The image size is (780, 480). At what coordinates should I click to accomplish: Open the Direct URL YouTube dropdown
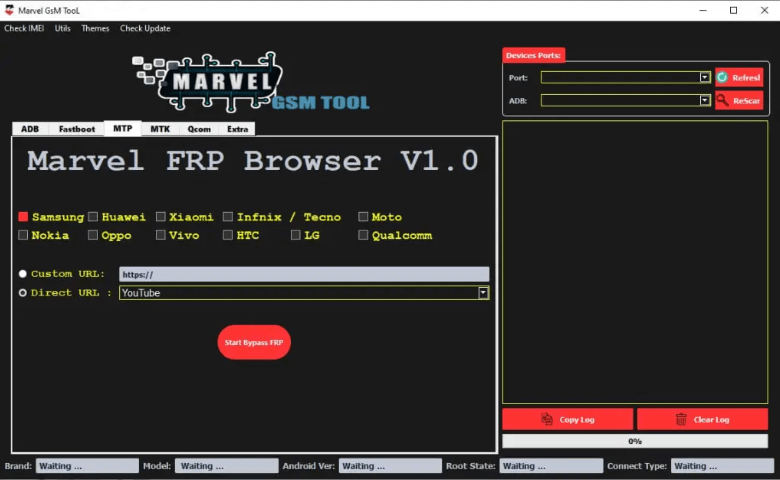tap(483, 292)
